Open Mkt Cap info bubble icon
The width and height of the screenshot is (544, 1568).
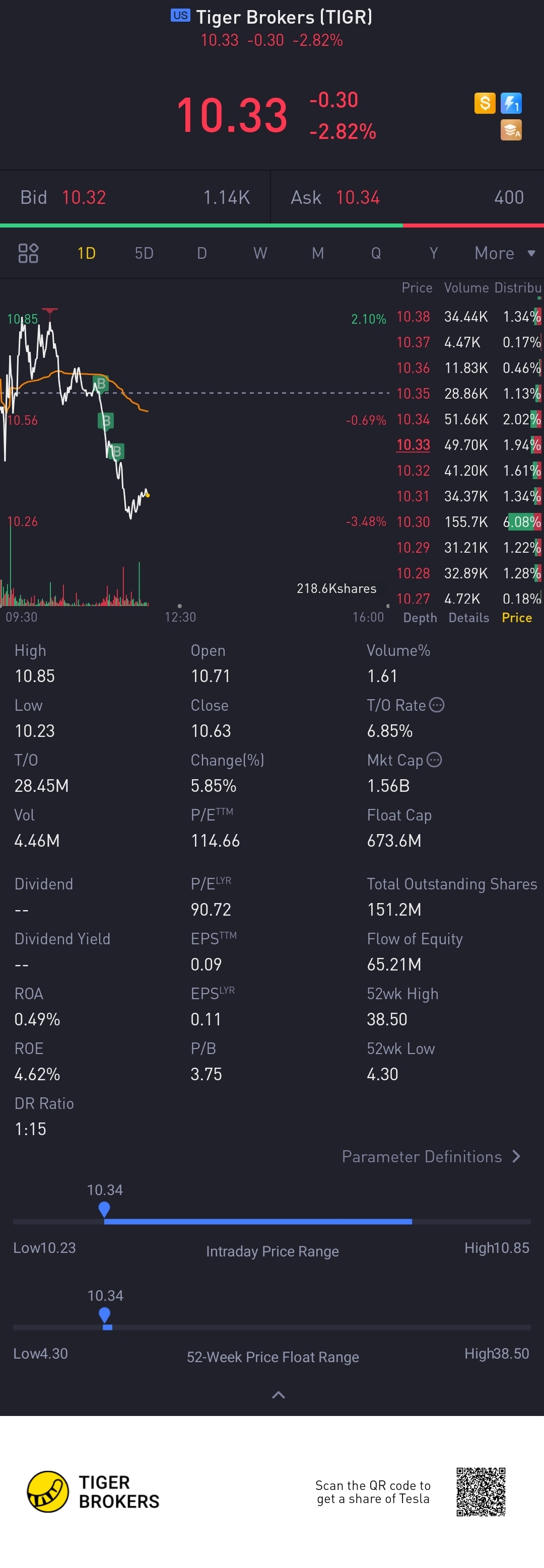(x=434, y=760)
